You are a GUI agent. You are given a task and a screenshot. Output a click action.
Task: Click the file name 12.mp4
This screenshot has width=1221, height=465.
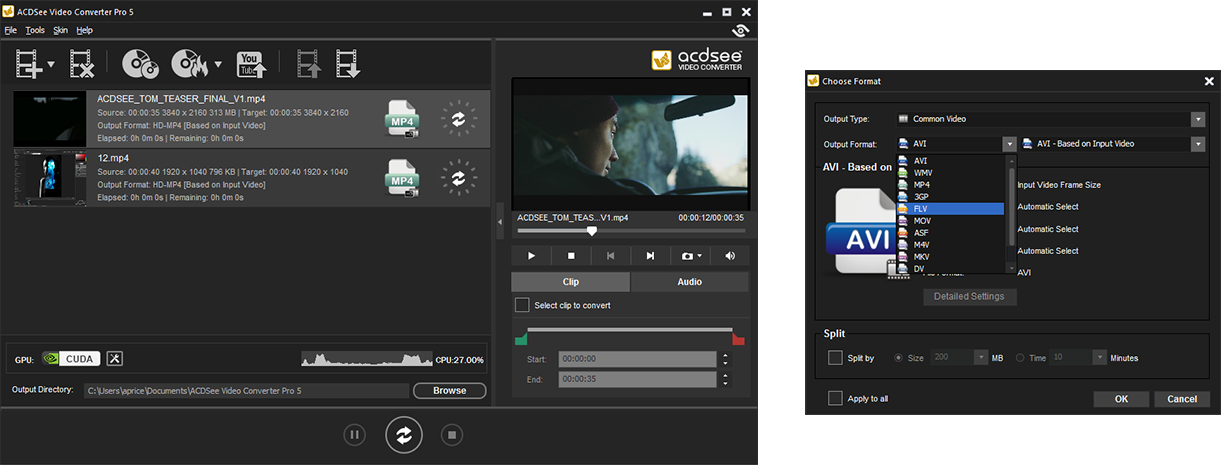[113, 158]
